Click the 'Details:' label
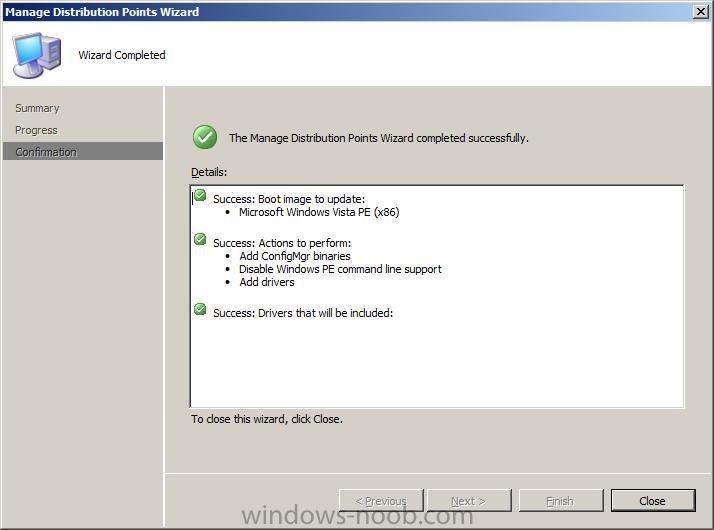The width and height of the screenshot is (714, 530). tap(209, 172)
